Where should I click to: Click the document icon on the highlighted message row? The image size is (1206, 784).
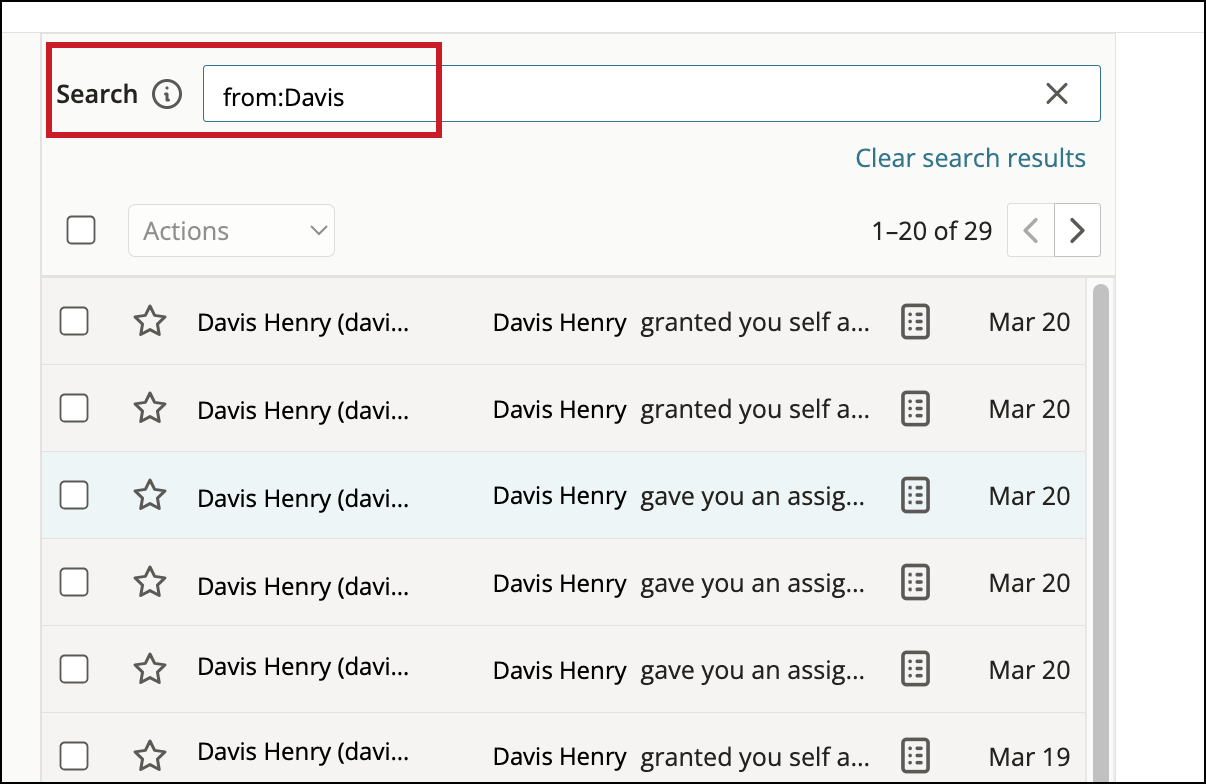tap(916, 495)
